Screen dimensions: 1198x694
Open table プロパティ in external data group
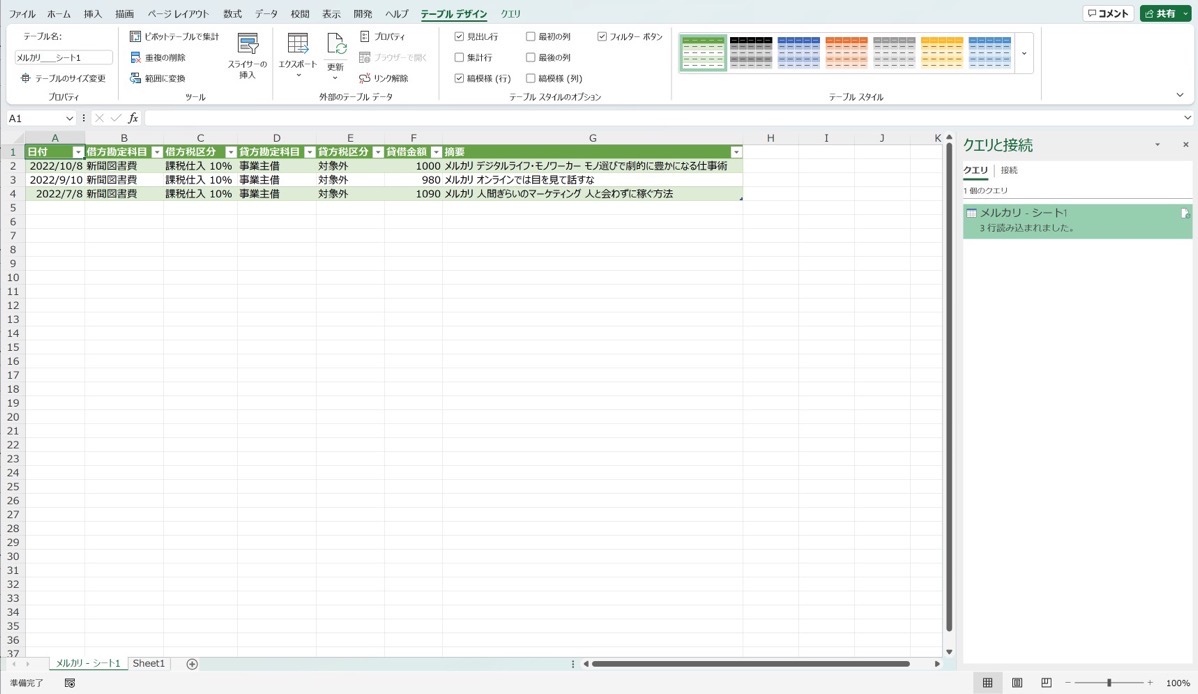click(383, 37)
